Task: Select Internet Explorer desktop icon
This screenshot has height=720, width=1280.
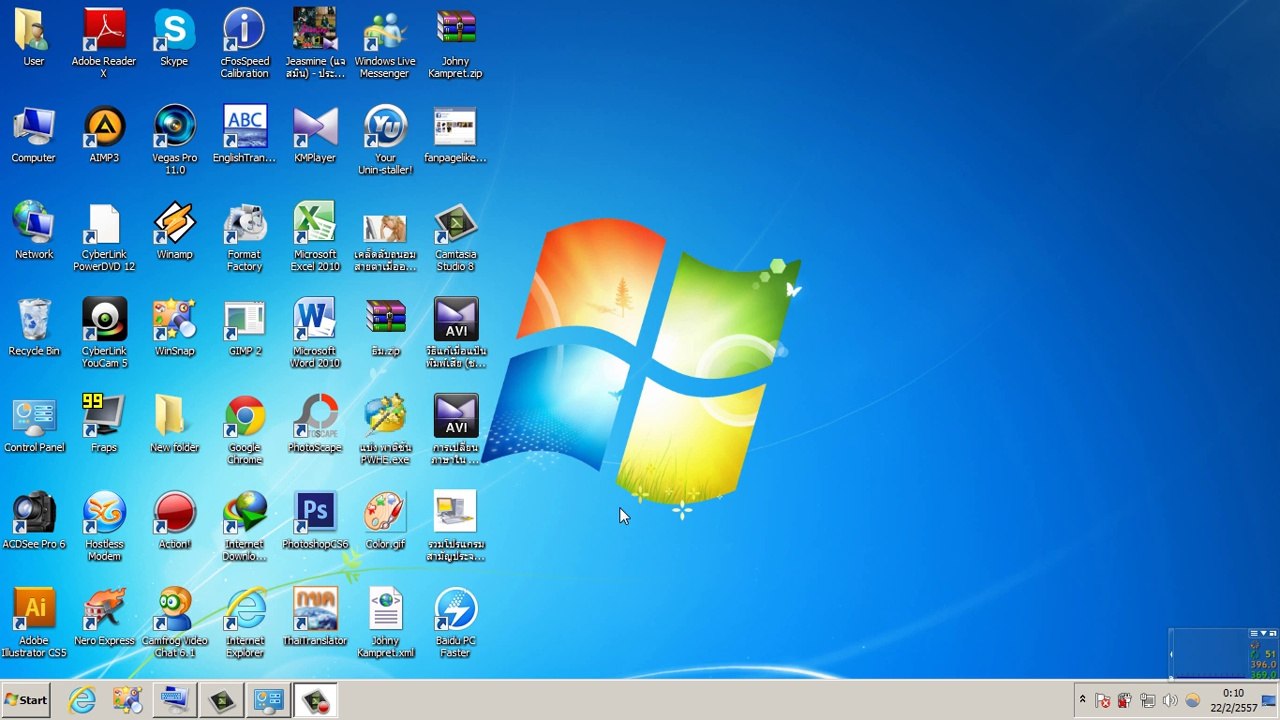Action: (244, 622)
